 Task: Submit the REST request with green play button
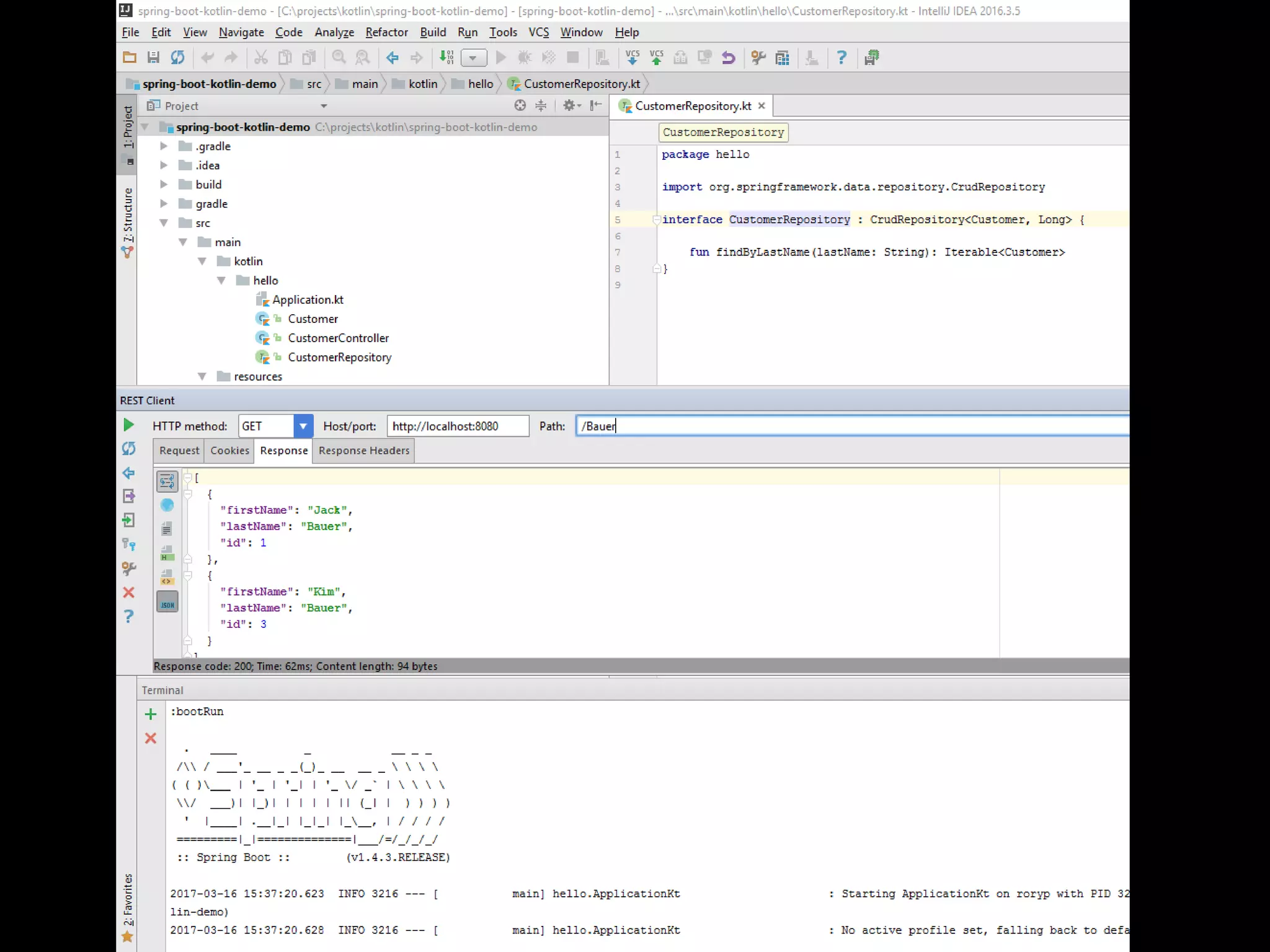[x=128, y=425]
